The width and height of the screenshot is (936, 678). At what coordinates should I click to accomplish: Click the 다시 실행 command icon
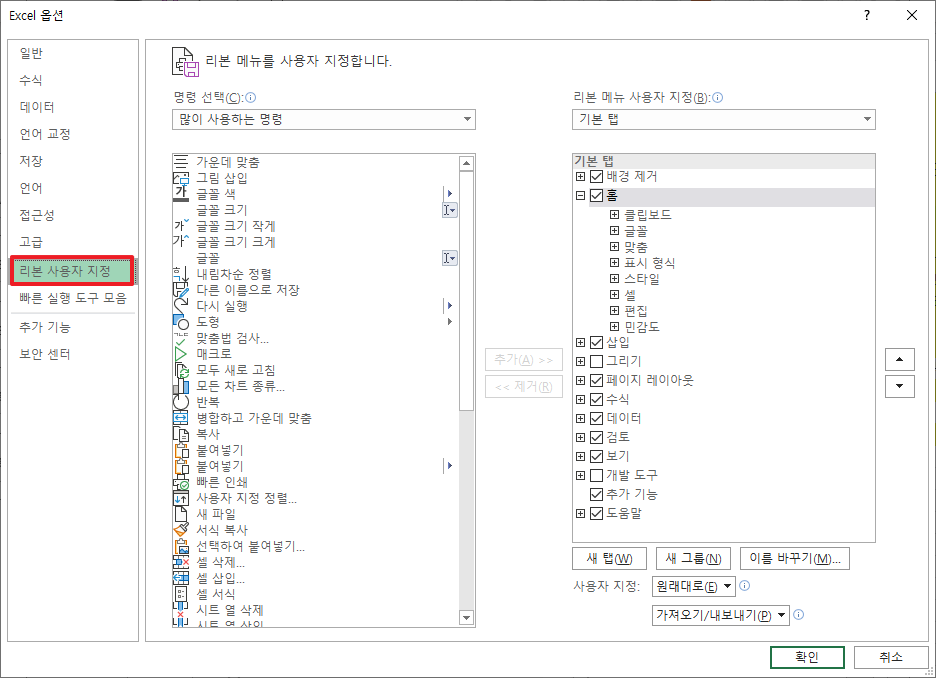[x=181, y=306]
